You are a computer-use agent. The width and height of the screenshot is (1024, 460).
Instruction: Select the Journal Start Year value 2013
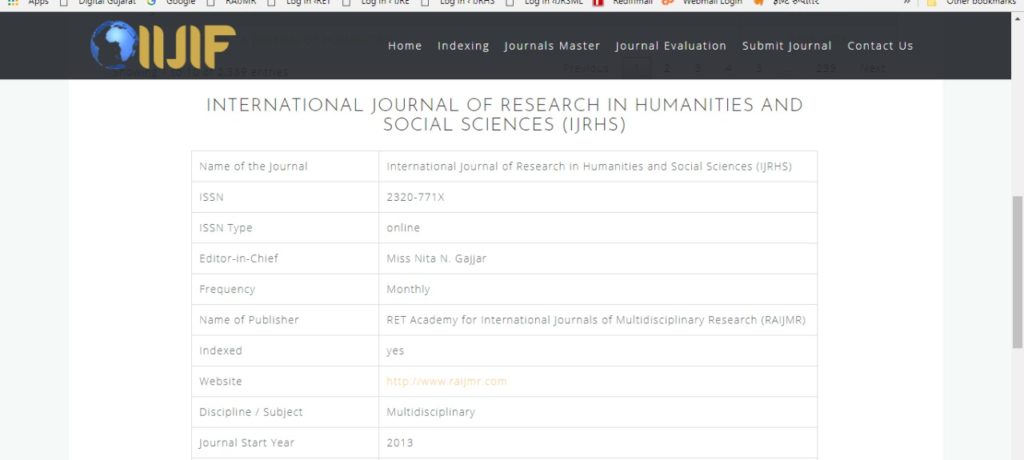pos(400,443)
